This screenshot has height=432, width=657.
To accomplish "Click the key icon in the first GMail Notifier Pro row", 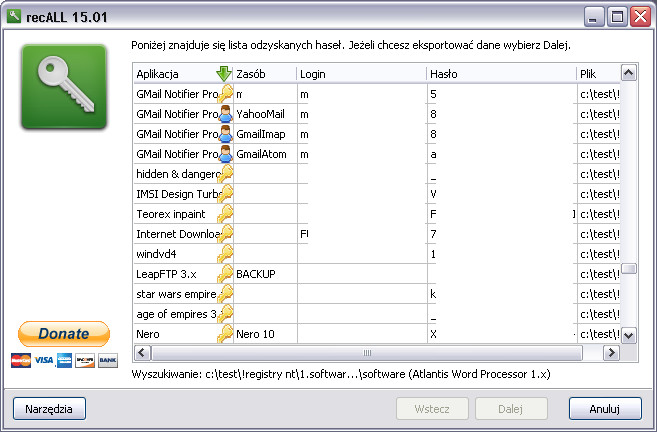I will 225,93.
